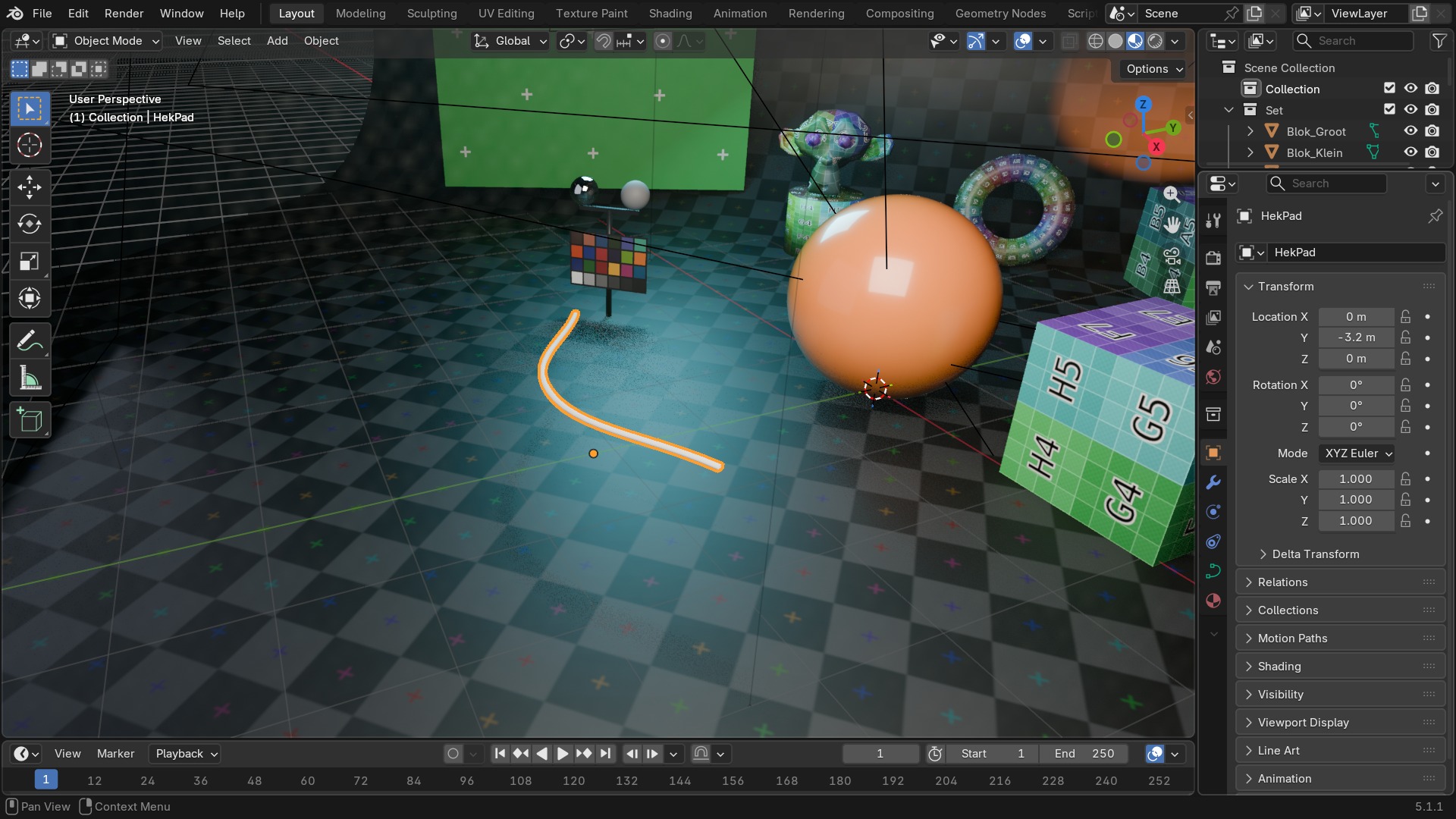The image size is (1456, 819).
Task: Toggle camera view in the viewport
Action: click(1172, 256)
